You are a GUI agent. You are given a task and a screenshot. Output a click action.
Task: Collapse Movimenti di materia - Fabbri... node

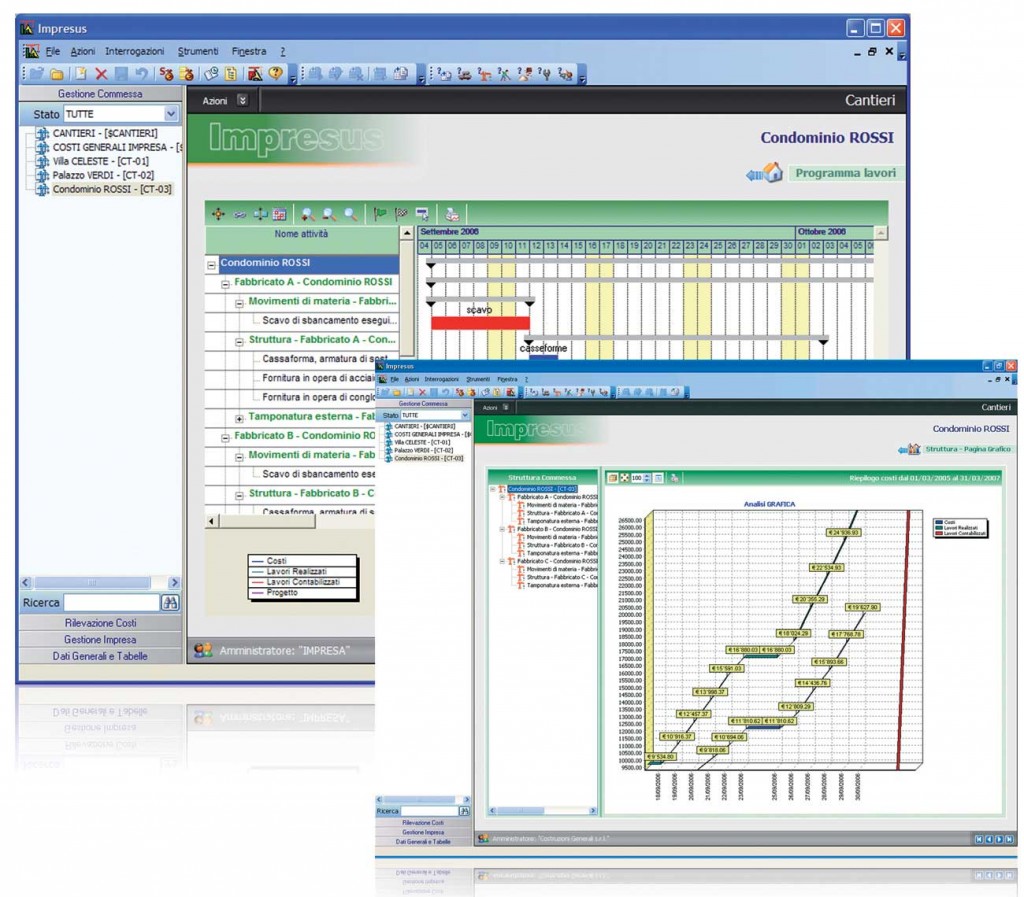point(239,304)
